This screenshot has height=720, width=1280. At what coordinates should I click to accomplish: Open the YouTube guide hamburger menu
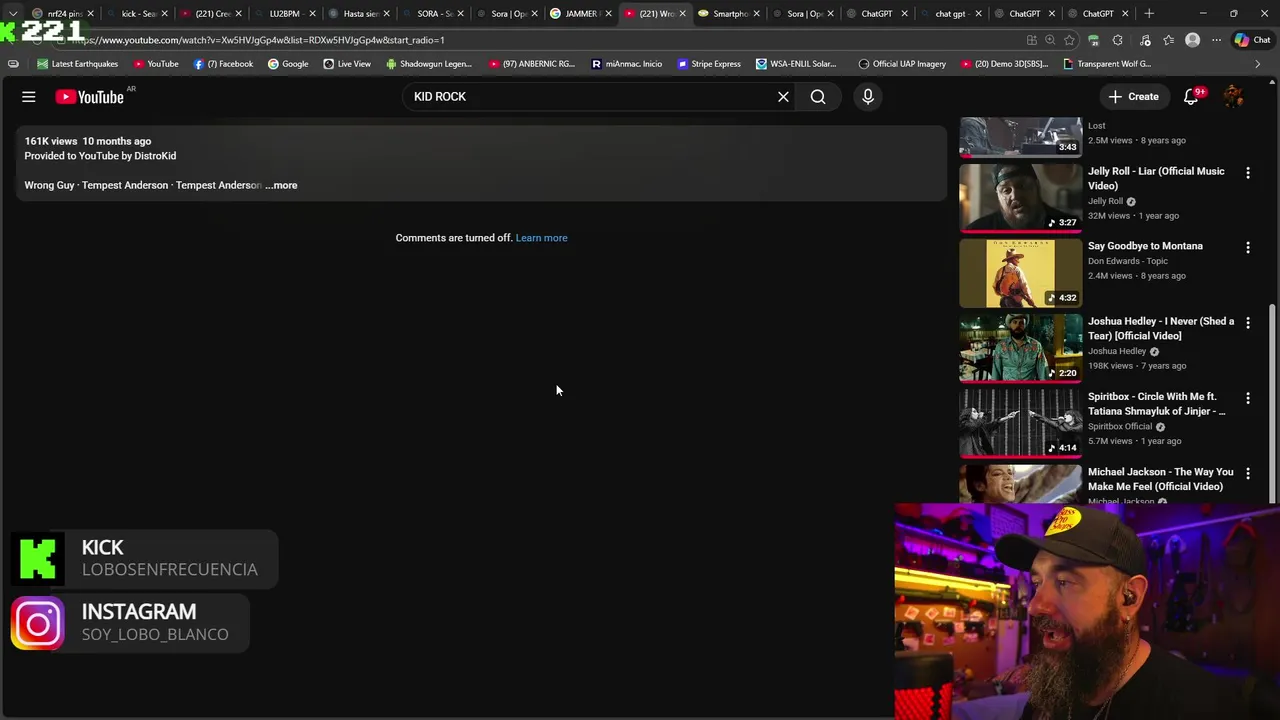point(29,97)
